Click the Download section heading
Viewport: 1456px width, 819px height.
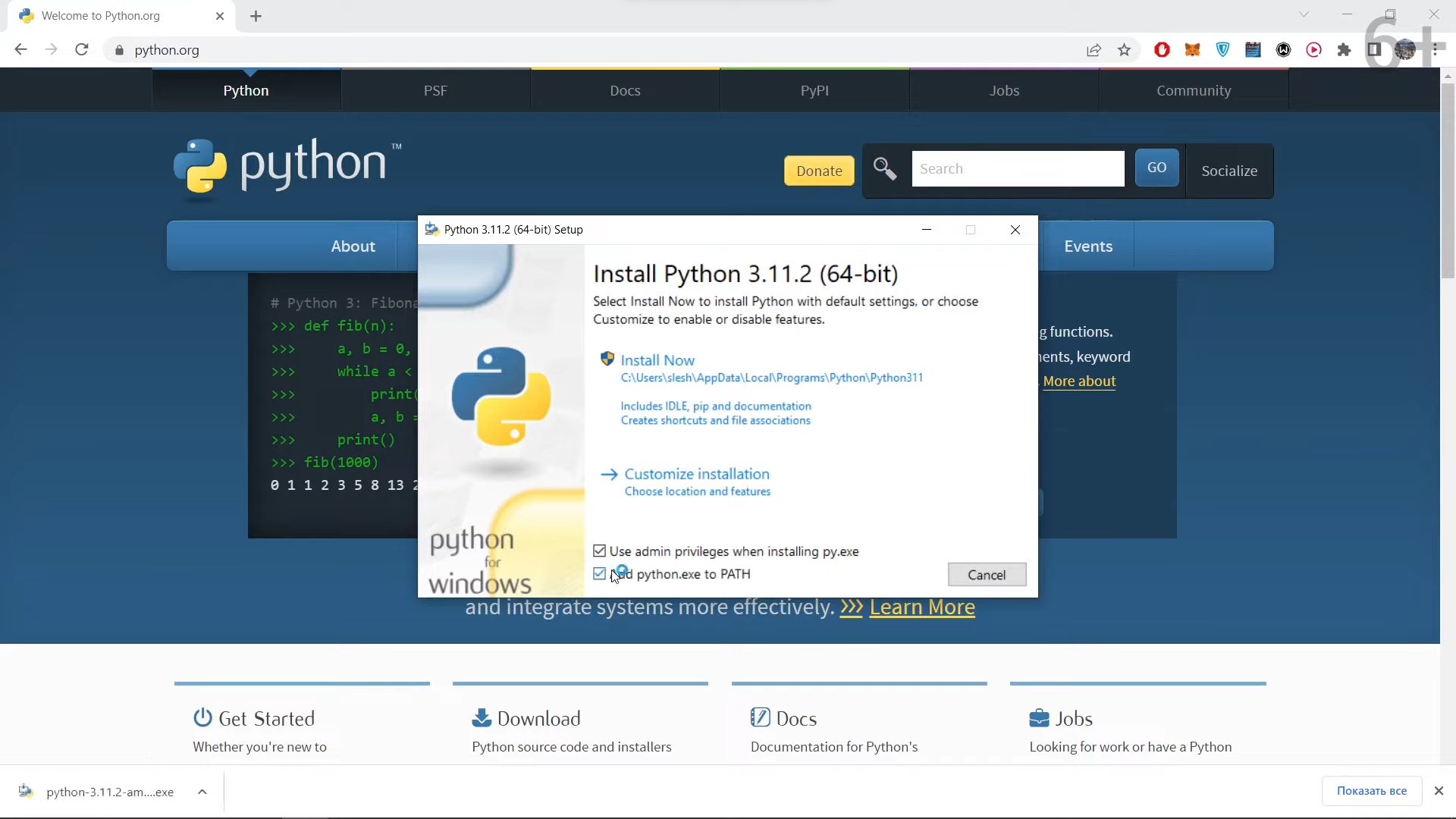[539, 718]
